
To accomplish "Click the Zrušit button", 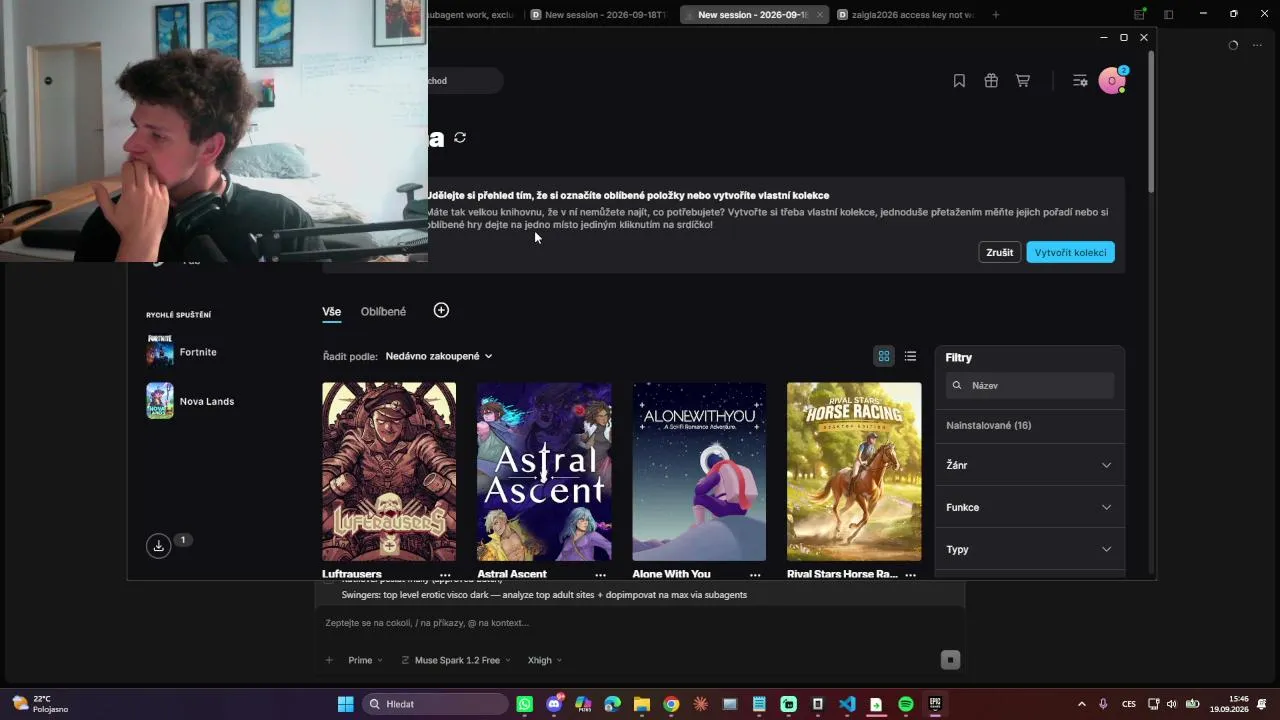I will (1000, 252).
